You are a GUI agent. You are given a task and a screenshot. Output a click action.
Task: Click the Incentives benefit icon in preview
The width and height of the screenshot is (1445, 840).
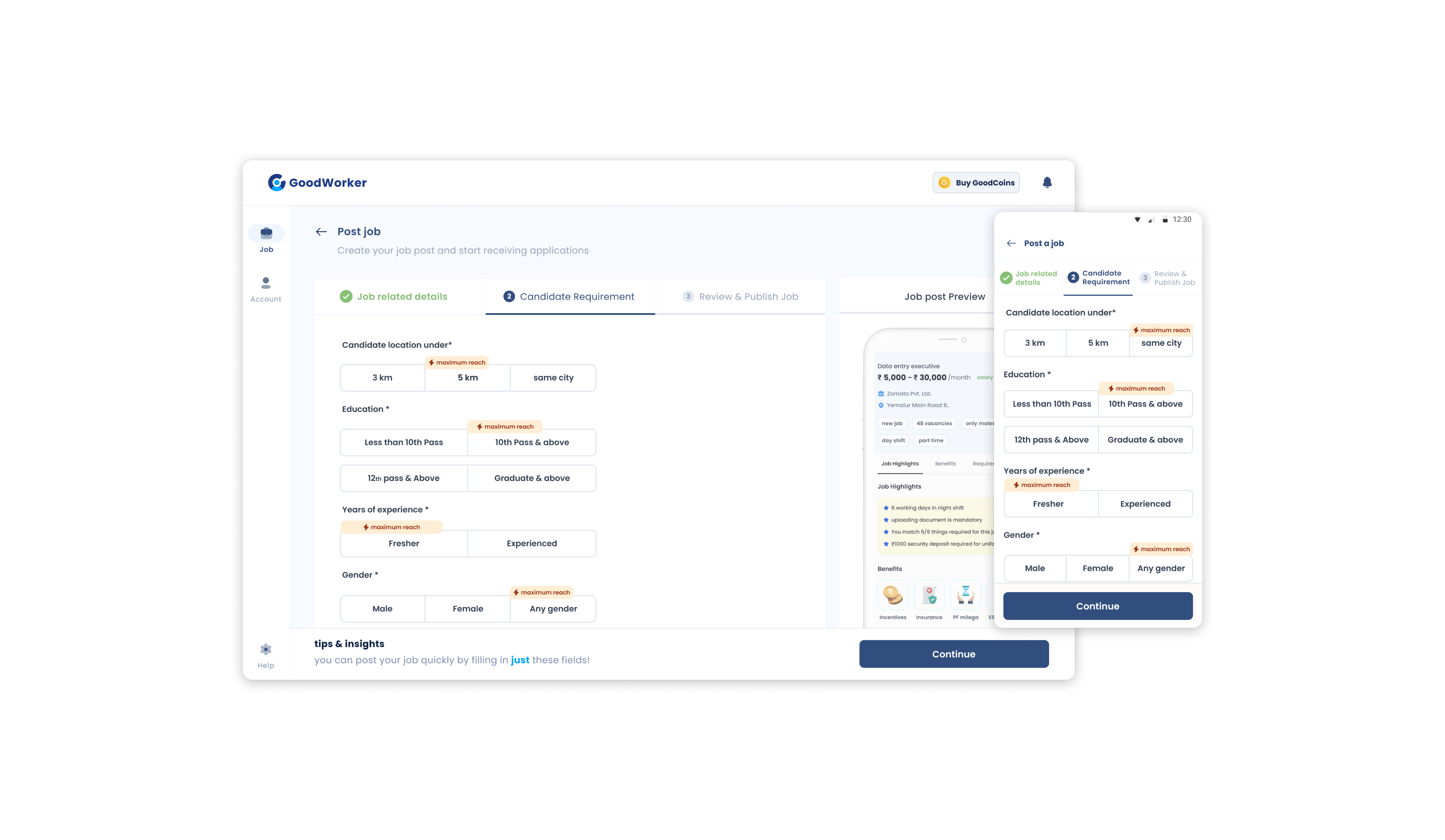892,595
